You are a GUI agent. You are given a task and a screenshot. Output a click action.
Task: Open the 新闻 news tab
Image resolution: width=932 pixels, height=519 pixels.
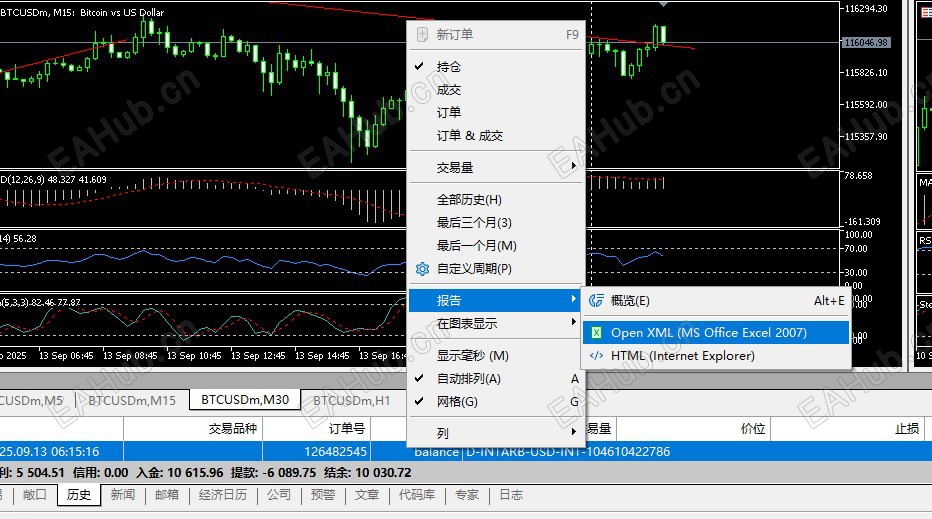pyautogui.click(x=122, y=495)
